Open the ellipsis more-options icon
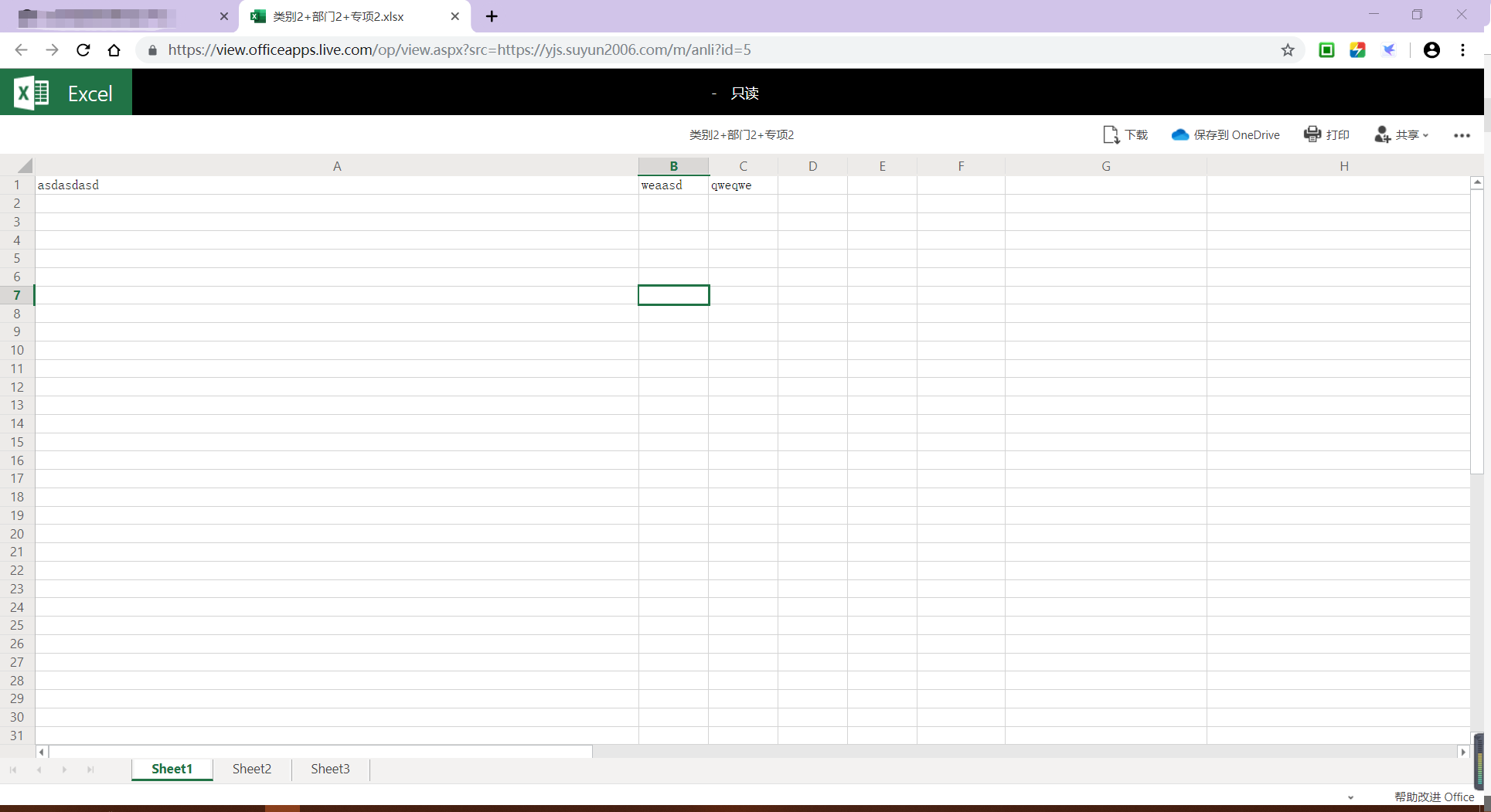The width and height of the screenshot is (1491, 812). [1462, 135]
